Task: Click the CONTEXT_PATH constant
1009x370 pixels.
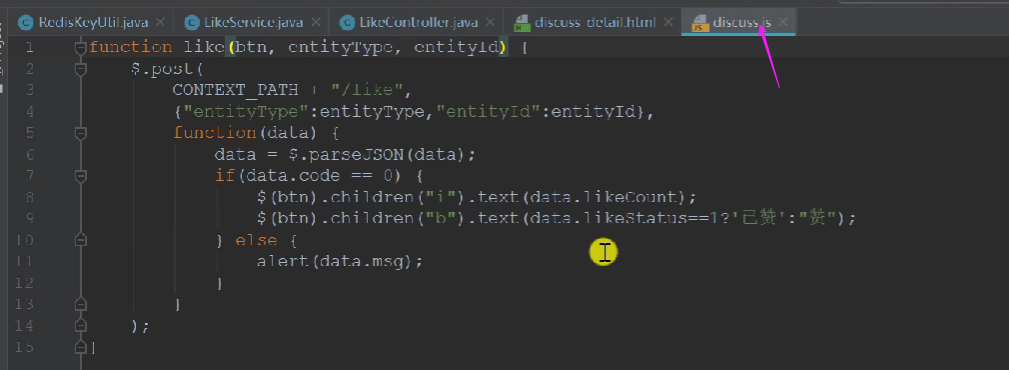Action: [235, 90]
